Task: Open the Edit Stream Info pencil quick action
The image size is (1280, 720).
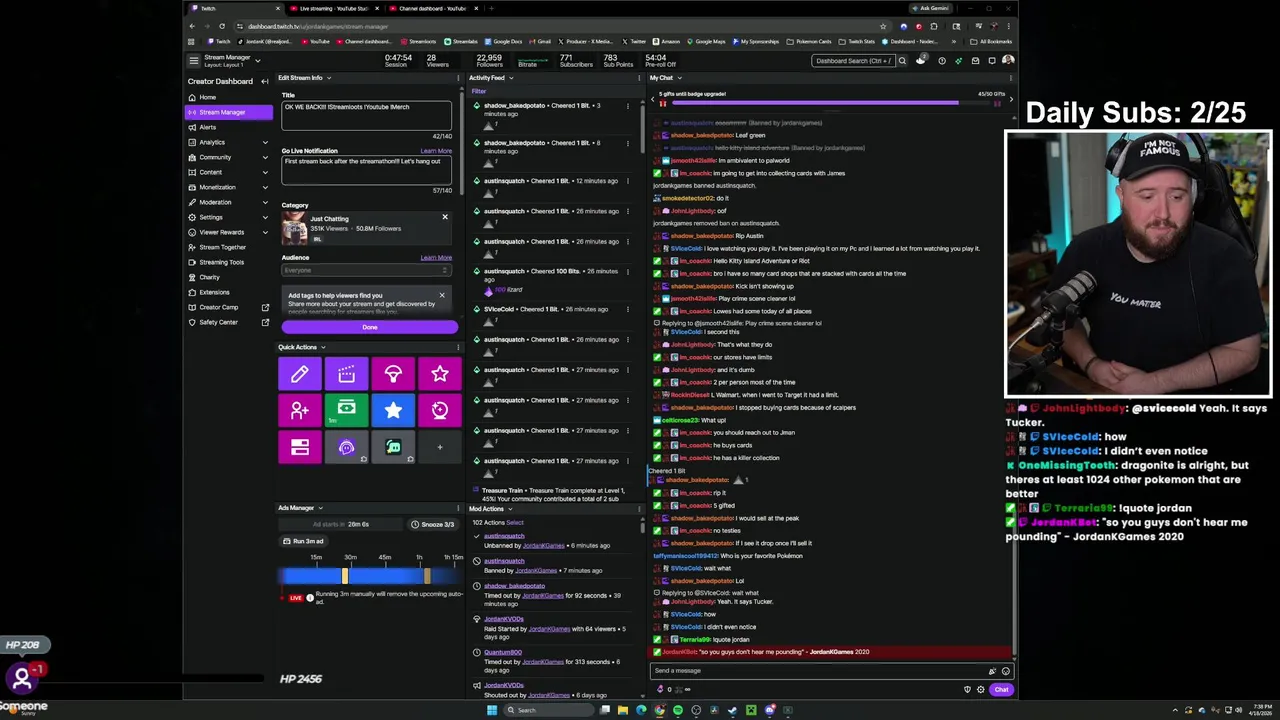Action: (x=299, y=374)
